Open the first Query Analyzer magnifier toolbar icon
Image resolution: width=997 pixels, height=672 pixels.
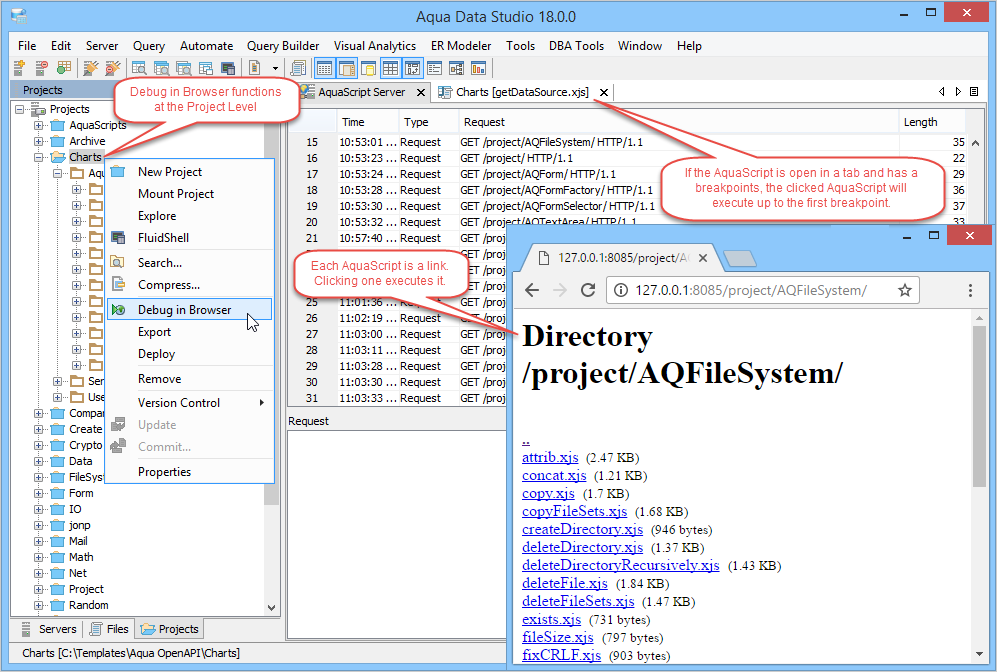tap(139, 67)
